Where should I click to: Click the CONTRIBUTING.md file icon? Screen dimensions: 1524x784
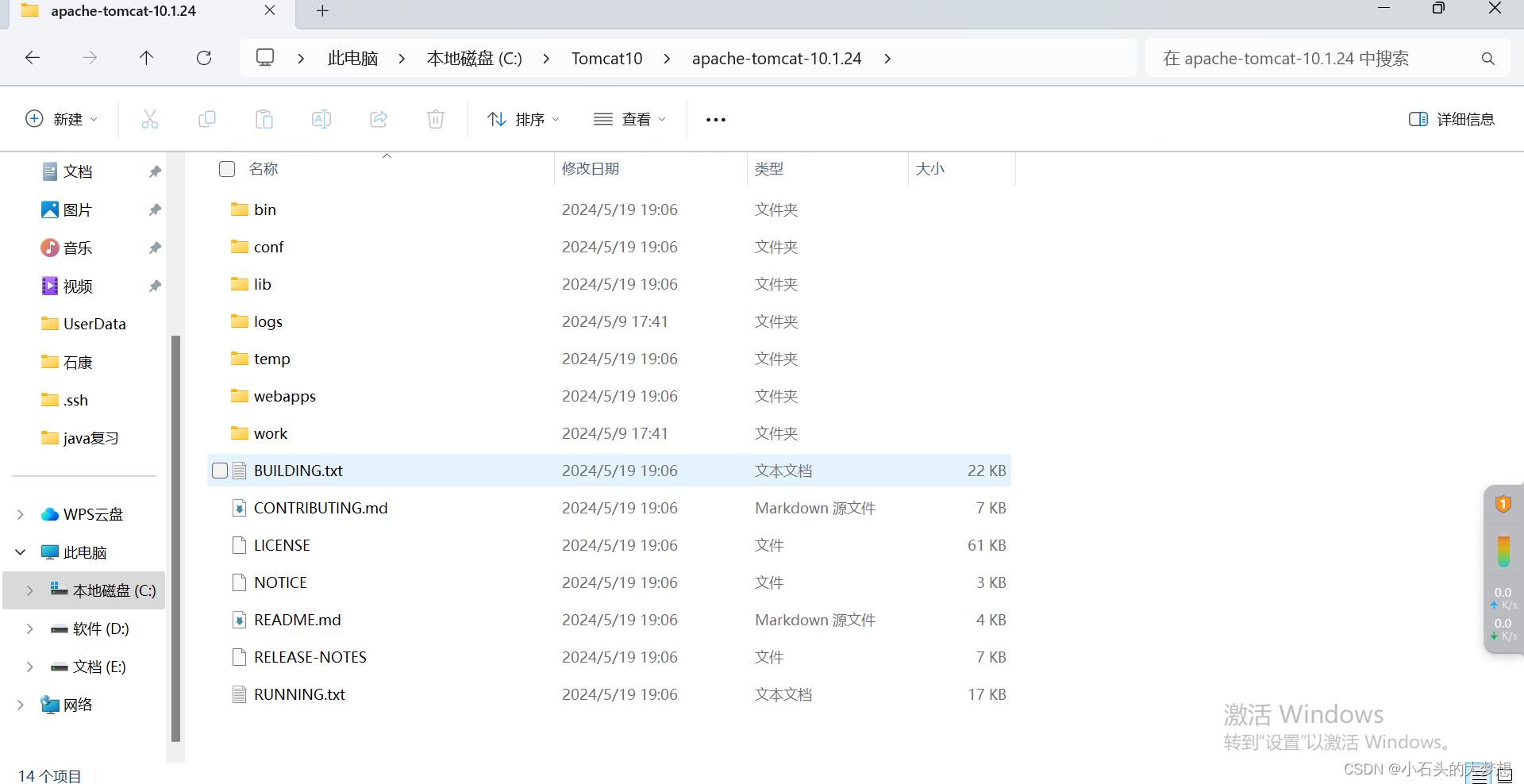239,508
